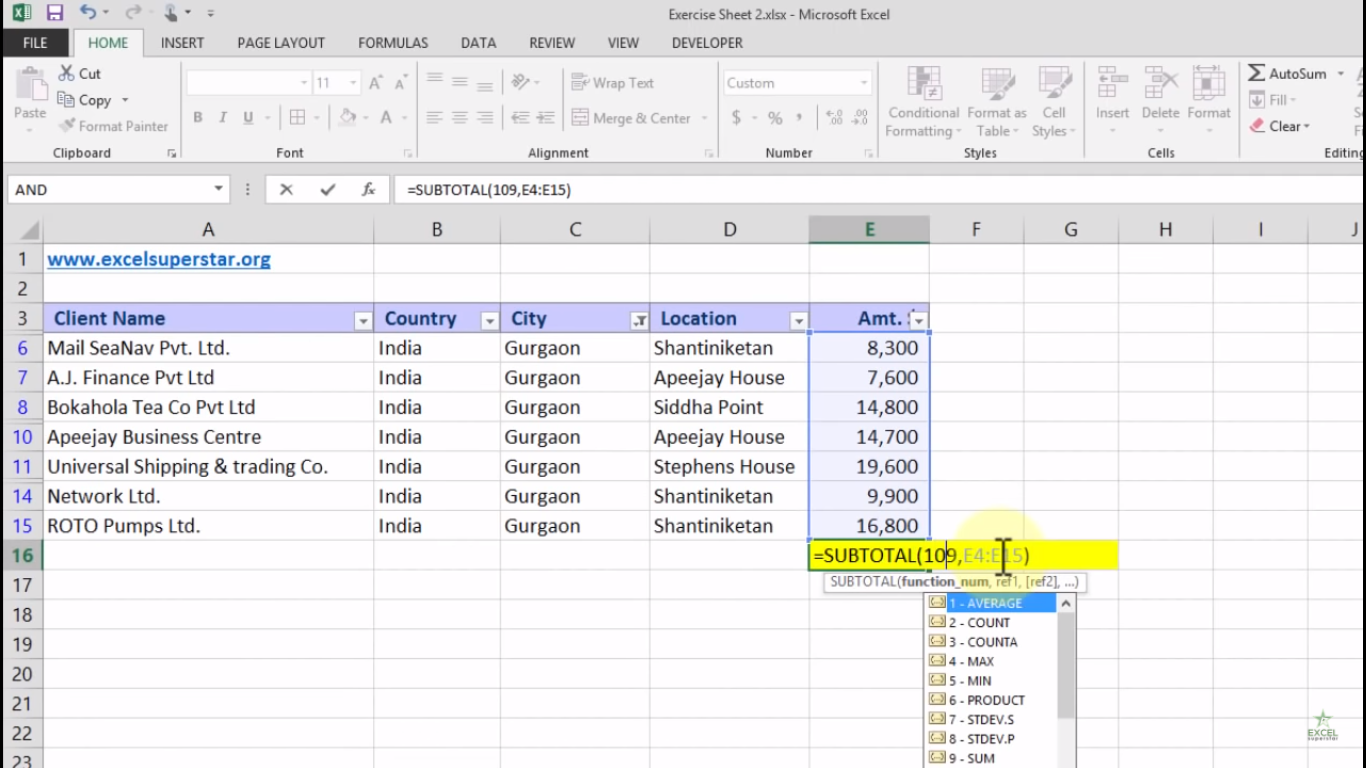Screen dimensions: 1366x768
Task: Click the Redo arrow icon
Action: [132, 13]
